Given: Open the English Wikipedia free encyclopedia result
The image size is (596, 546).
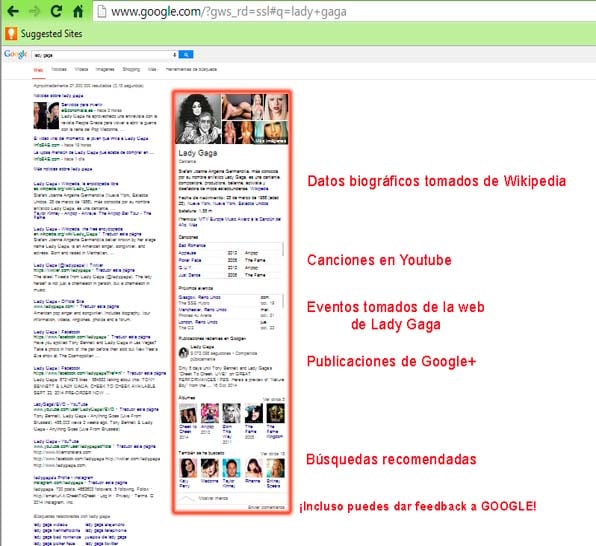Looking at the screenshot, I should pos(78,229).
